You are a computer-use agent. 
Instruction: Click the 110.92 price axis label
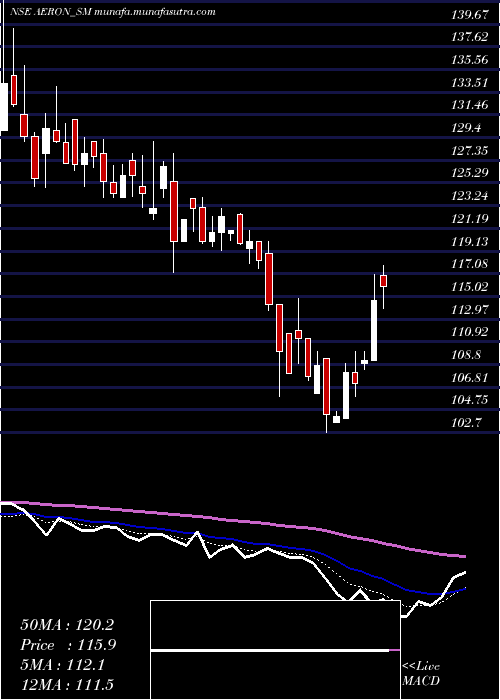pyautogui.click(x=470, y=332)
